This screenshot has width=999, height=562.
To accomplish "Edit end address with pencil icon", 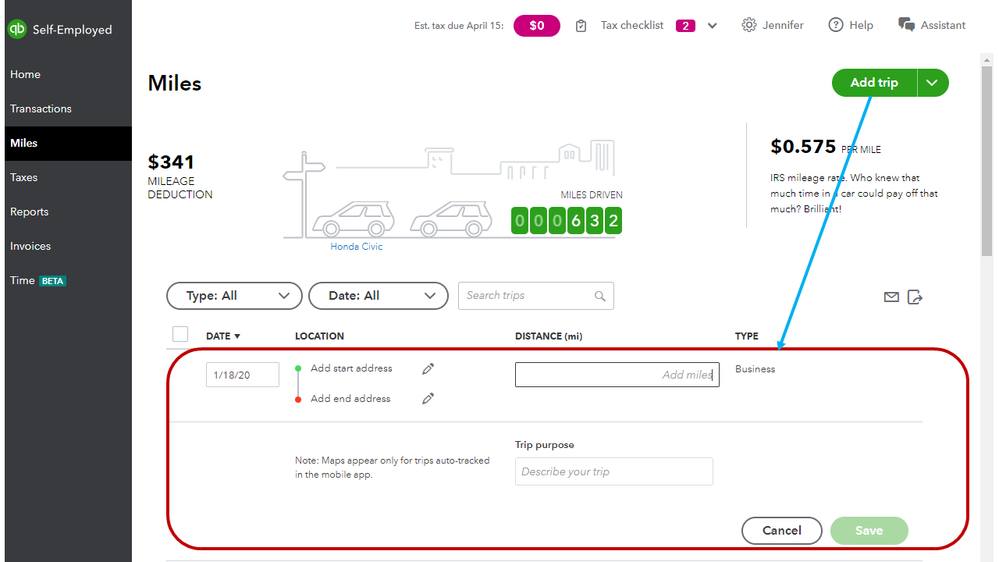I will coord(428,399).
